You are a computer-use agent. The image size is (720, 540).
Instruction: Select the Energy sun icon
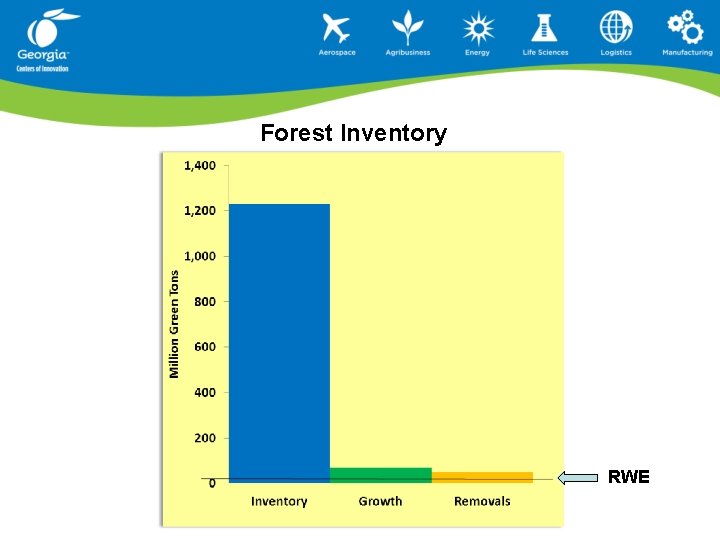[x=478, y=28]
